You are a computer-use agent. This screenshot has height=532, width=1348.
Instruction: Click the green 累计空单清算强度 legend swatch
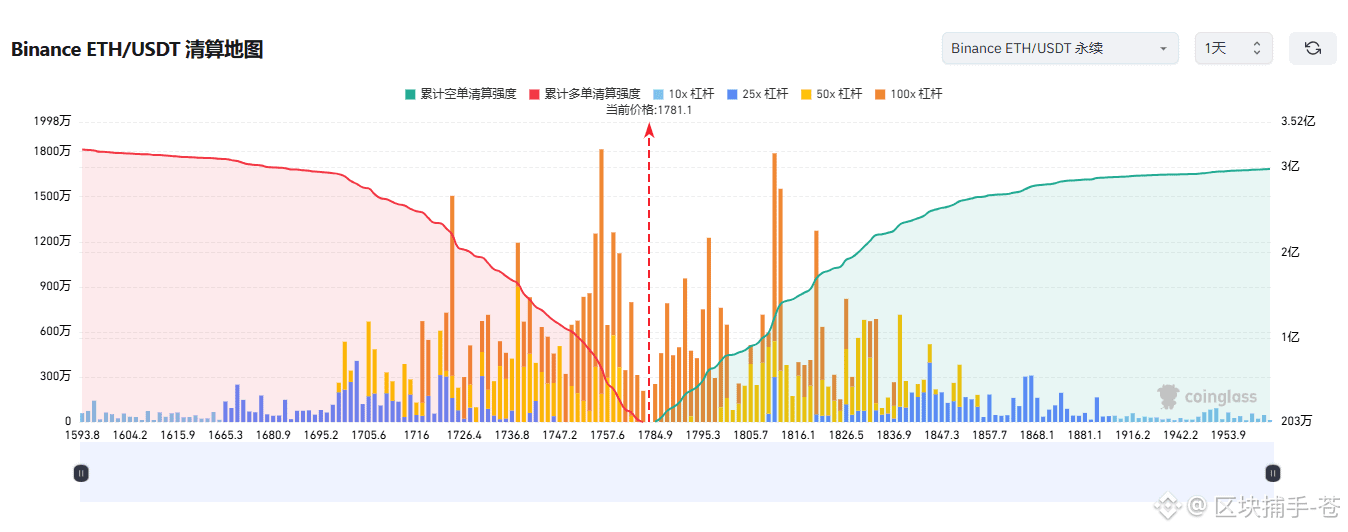[x=410, y=94]
